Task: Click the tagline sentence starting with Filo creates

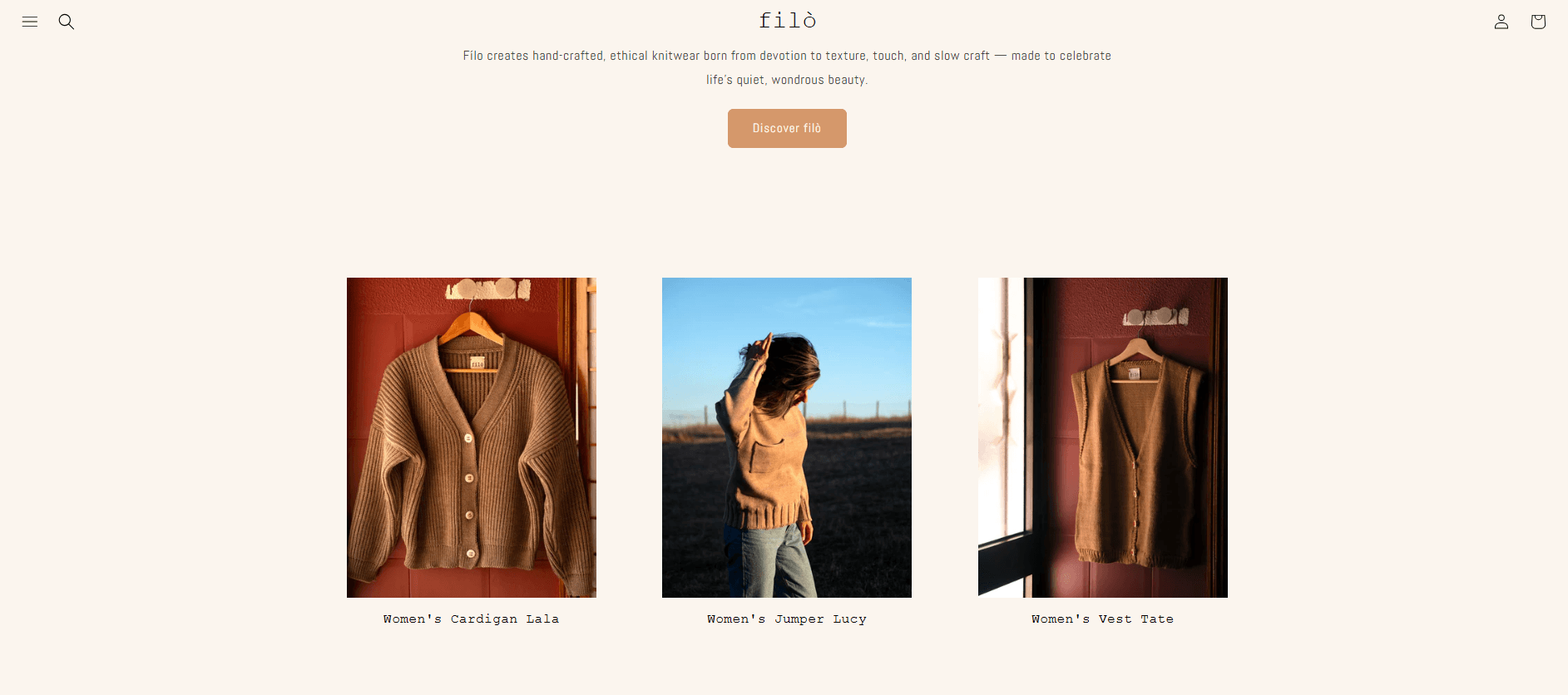Action: click(x=787, y=56)
